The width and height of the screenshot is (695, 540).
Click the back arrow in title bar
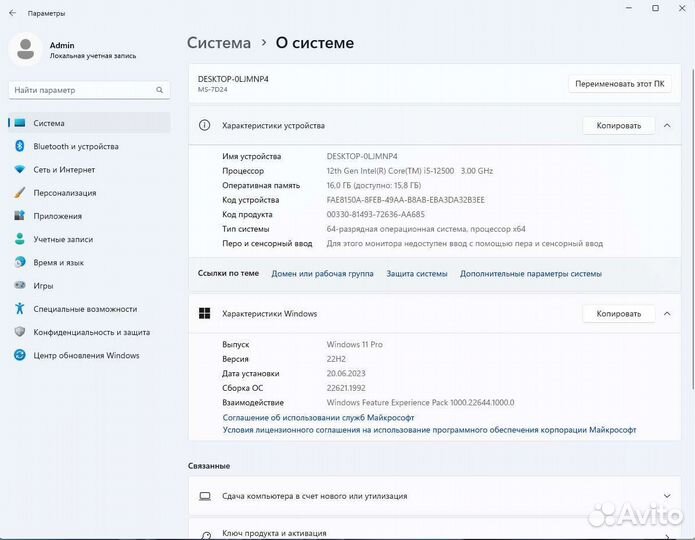point(12,13)
